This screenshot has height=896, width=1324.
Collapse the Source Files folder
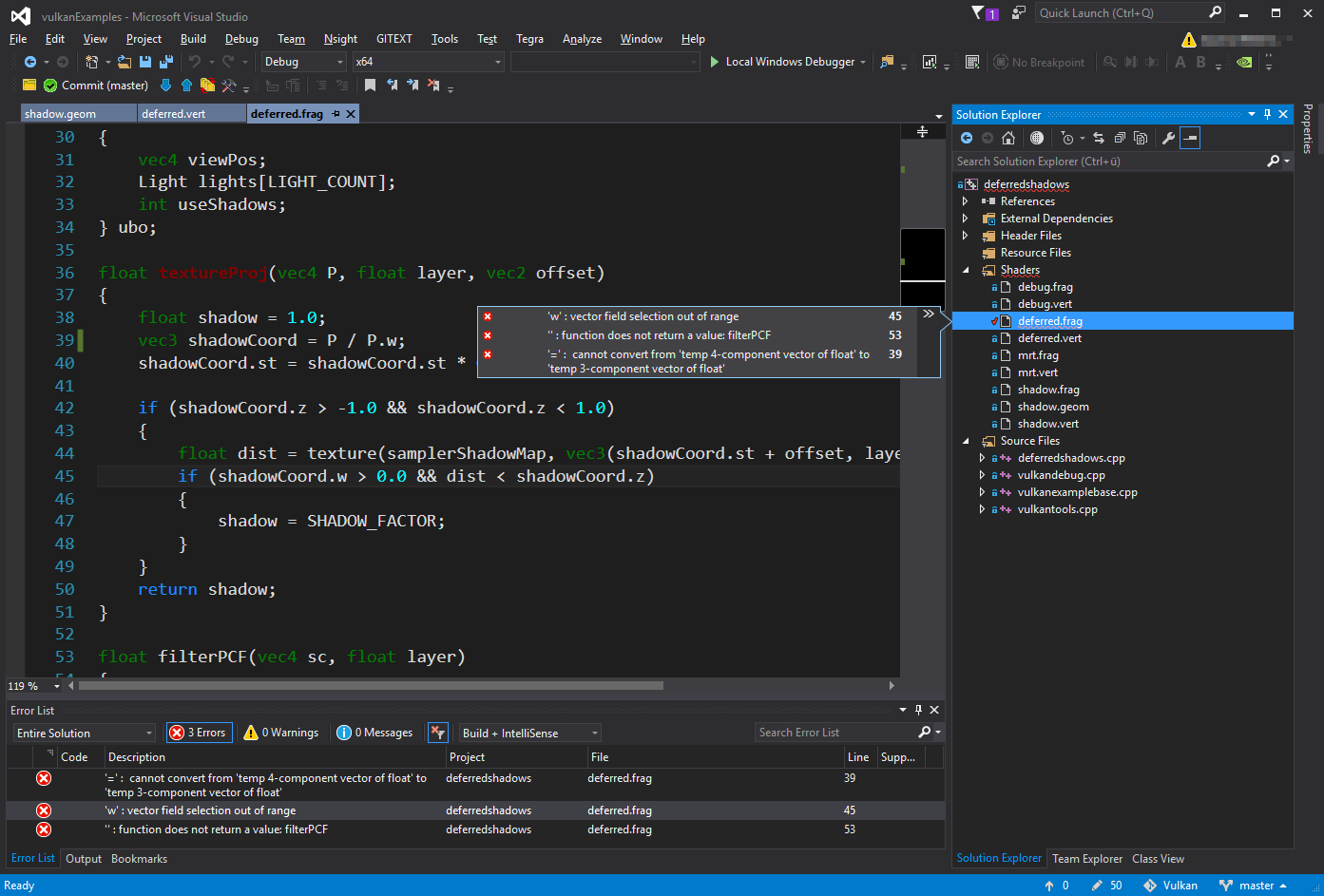coord(965,441)
